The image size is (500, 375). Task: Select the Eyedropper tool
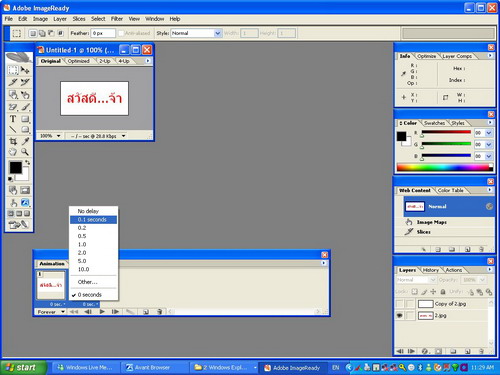25,141
